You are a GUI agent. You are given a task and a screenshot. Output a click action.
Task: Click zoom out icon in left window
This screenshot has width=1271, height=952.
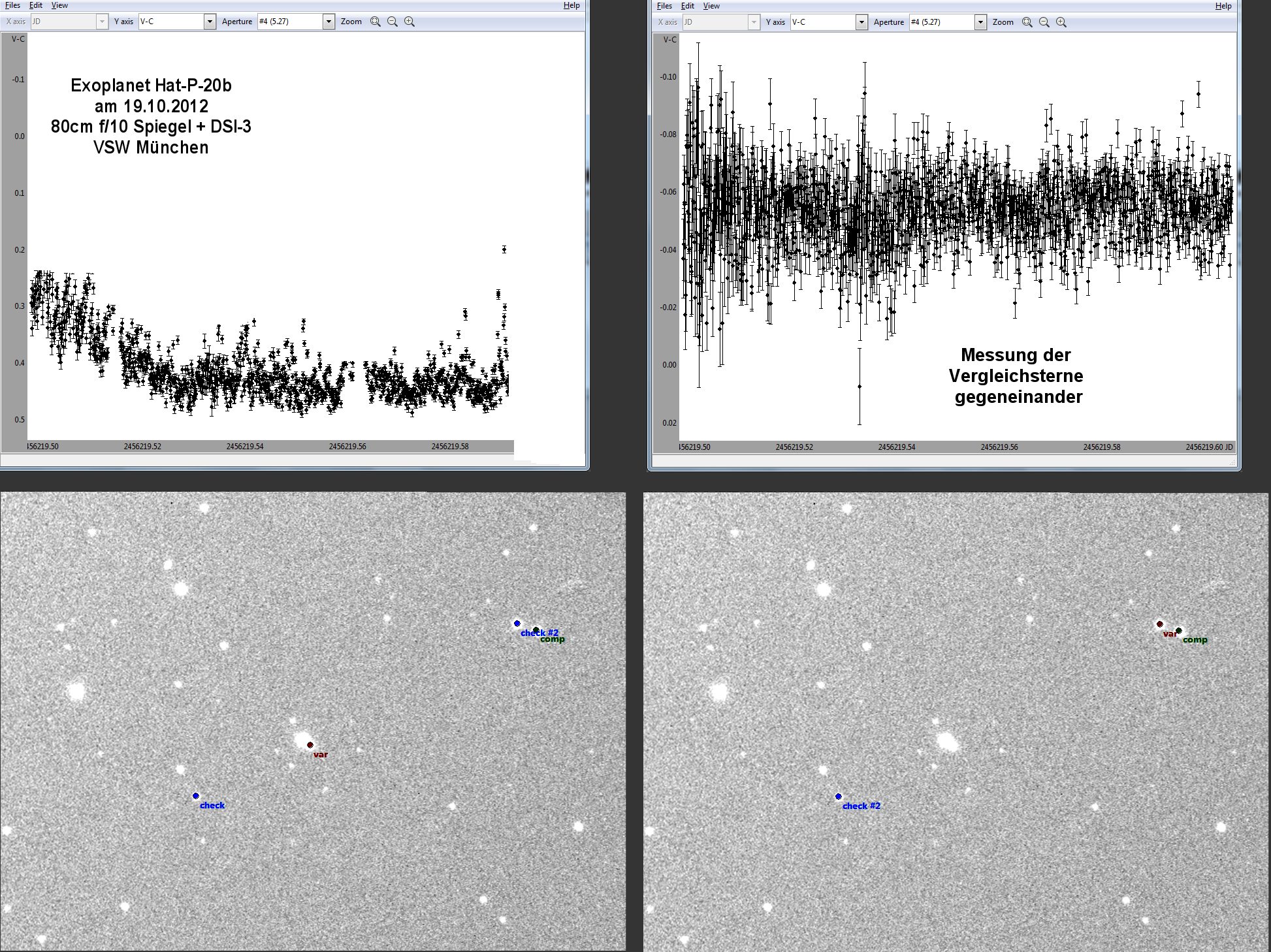click(392, 22)
